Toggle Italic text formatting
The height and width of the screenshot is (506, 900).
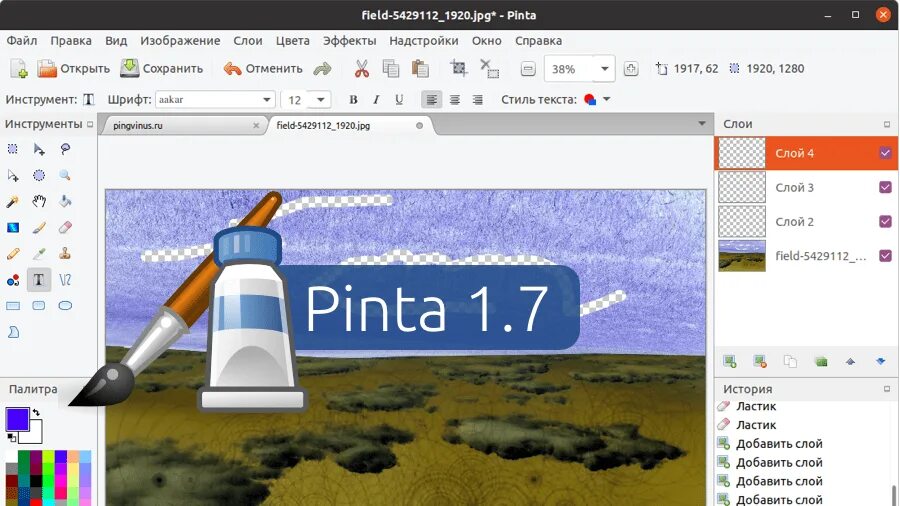[x=376, y=100]
